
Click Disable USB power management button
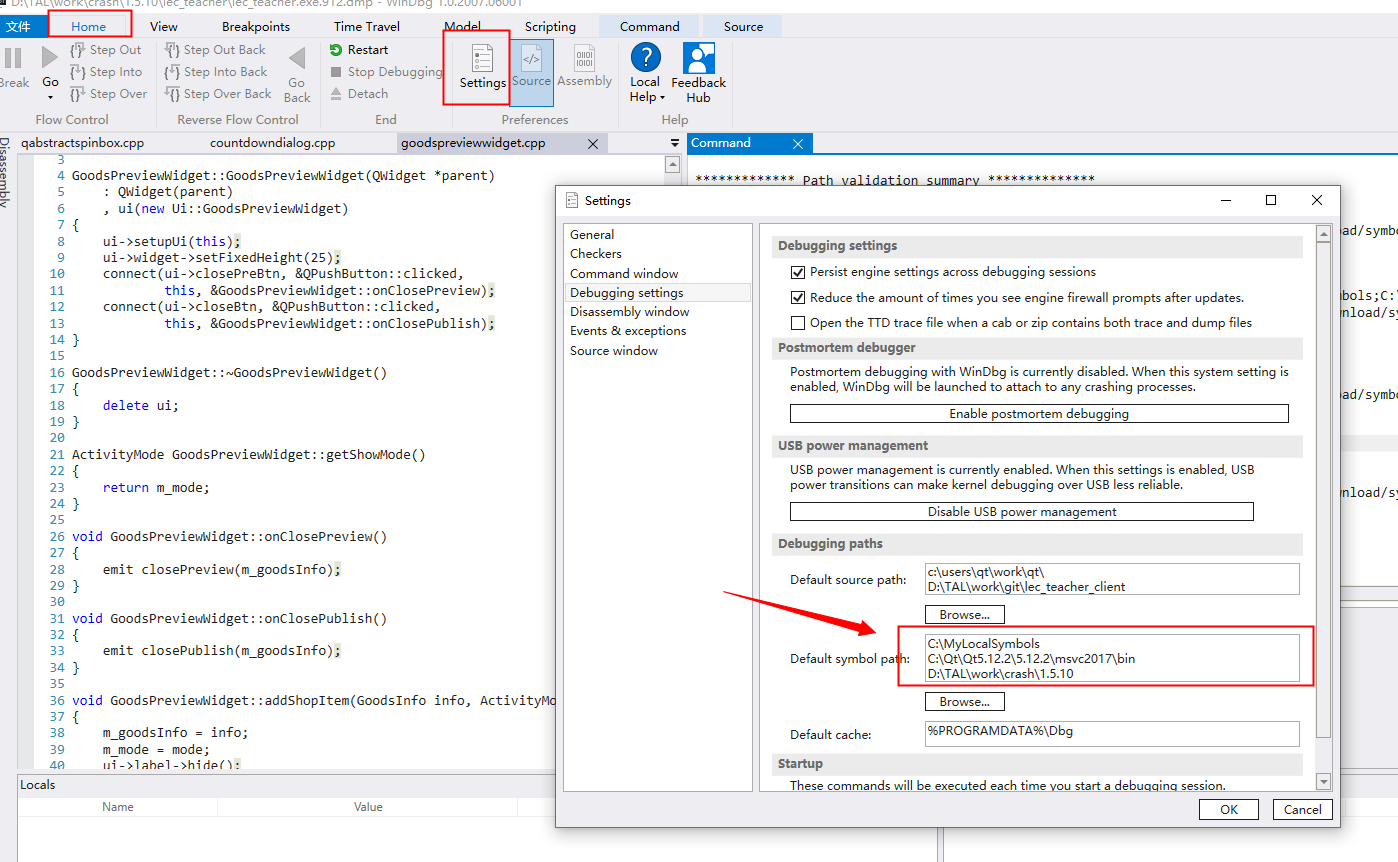[1022, 511]
